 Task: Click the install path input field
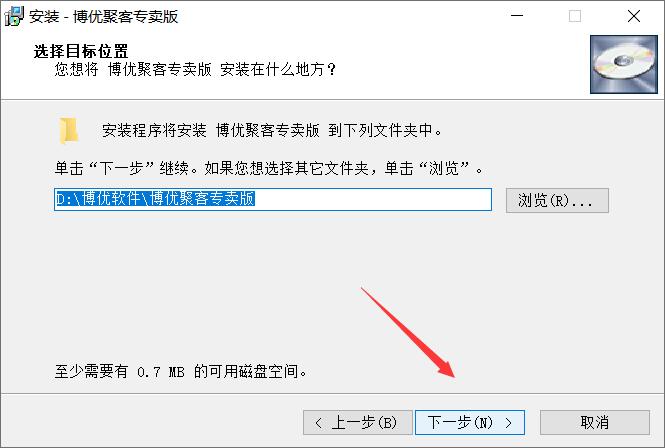tap(273, 199)
